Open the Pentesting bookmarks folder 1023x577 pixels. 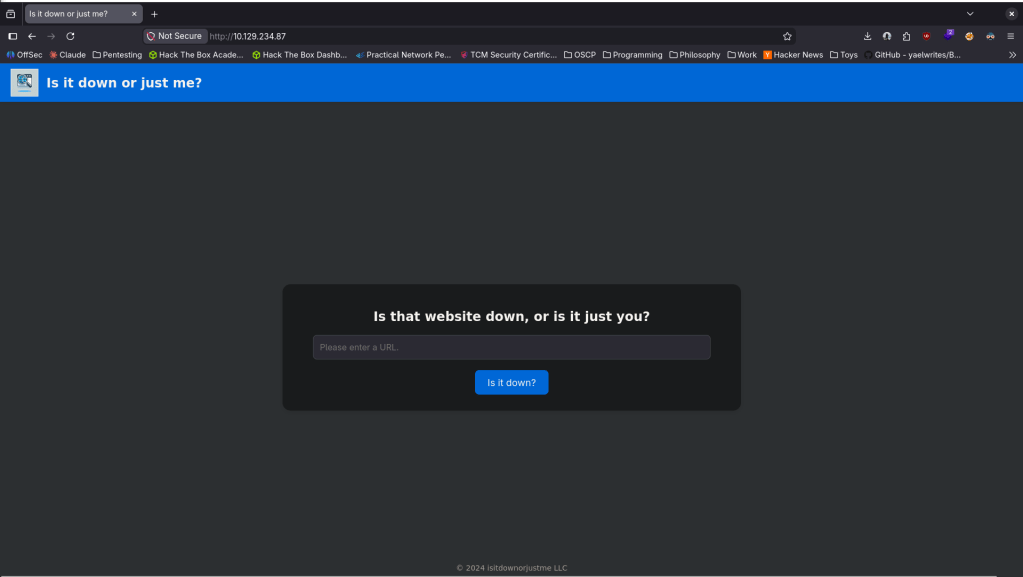pos(117,55)
